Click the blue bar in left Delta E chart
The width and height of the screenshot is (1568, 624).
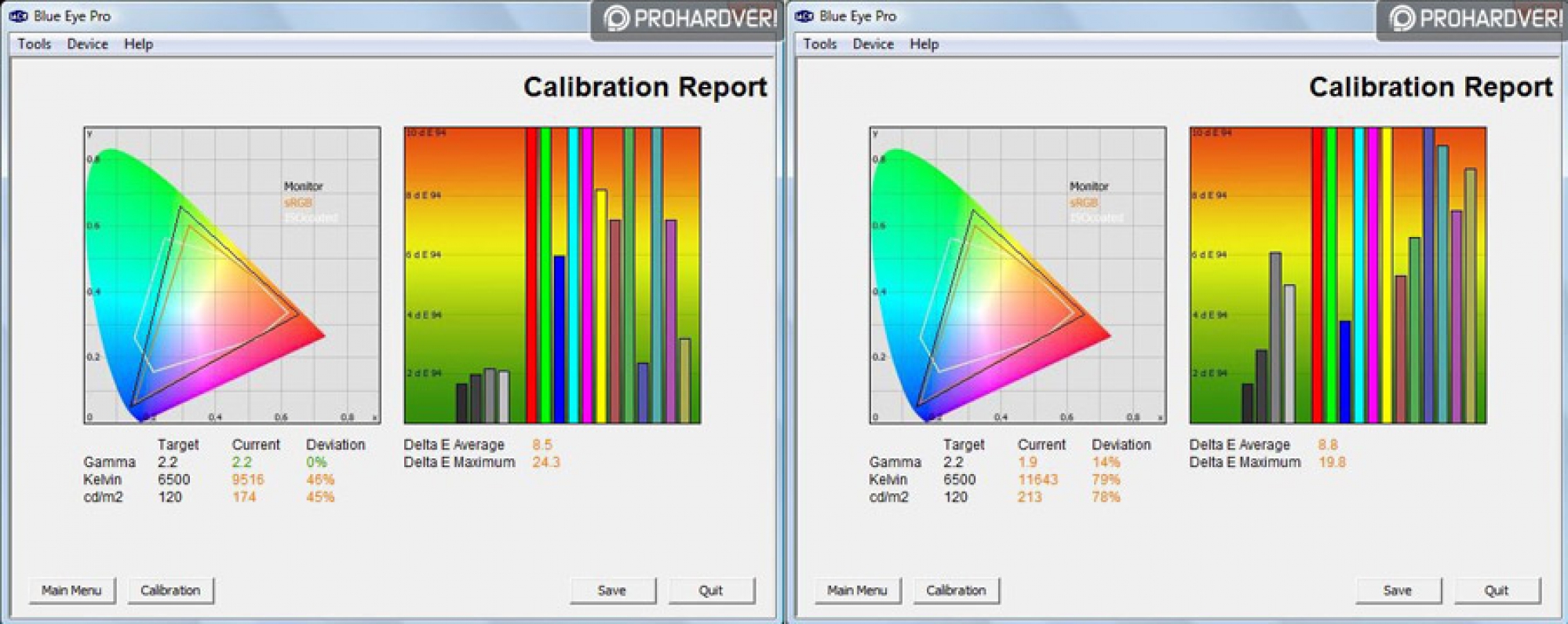pyautogui.click(x=559, y=338)
